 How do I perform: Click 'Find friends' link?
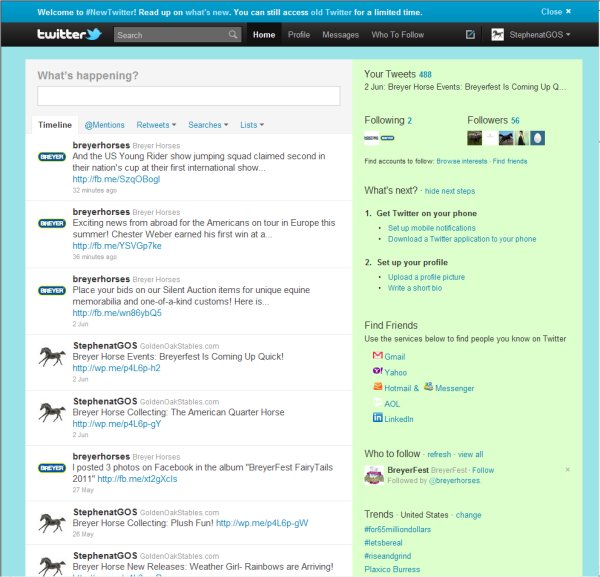point(510,161)
